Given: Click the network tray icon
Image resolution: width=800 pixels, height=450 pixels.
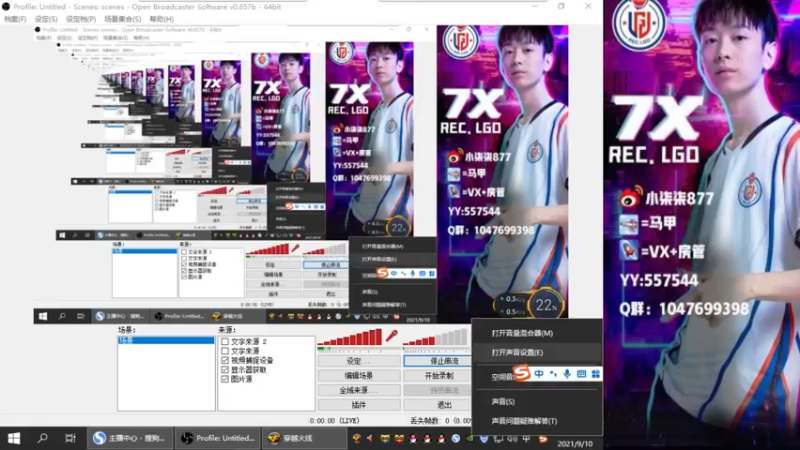Looking at the screenshot, I should [x=498, y=439].
